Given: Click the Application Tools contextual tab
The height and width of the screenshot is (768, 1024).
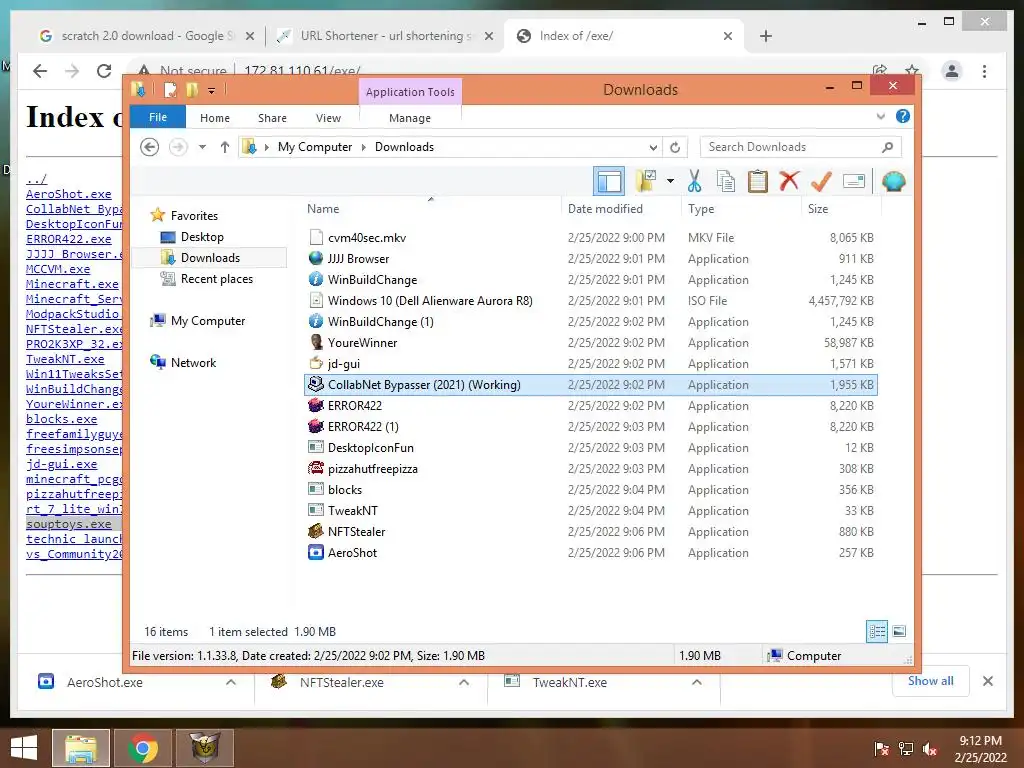Looking at the screenshot, I should coord(410,91).
